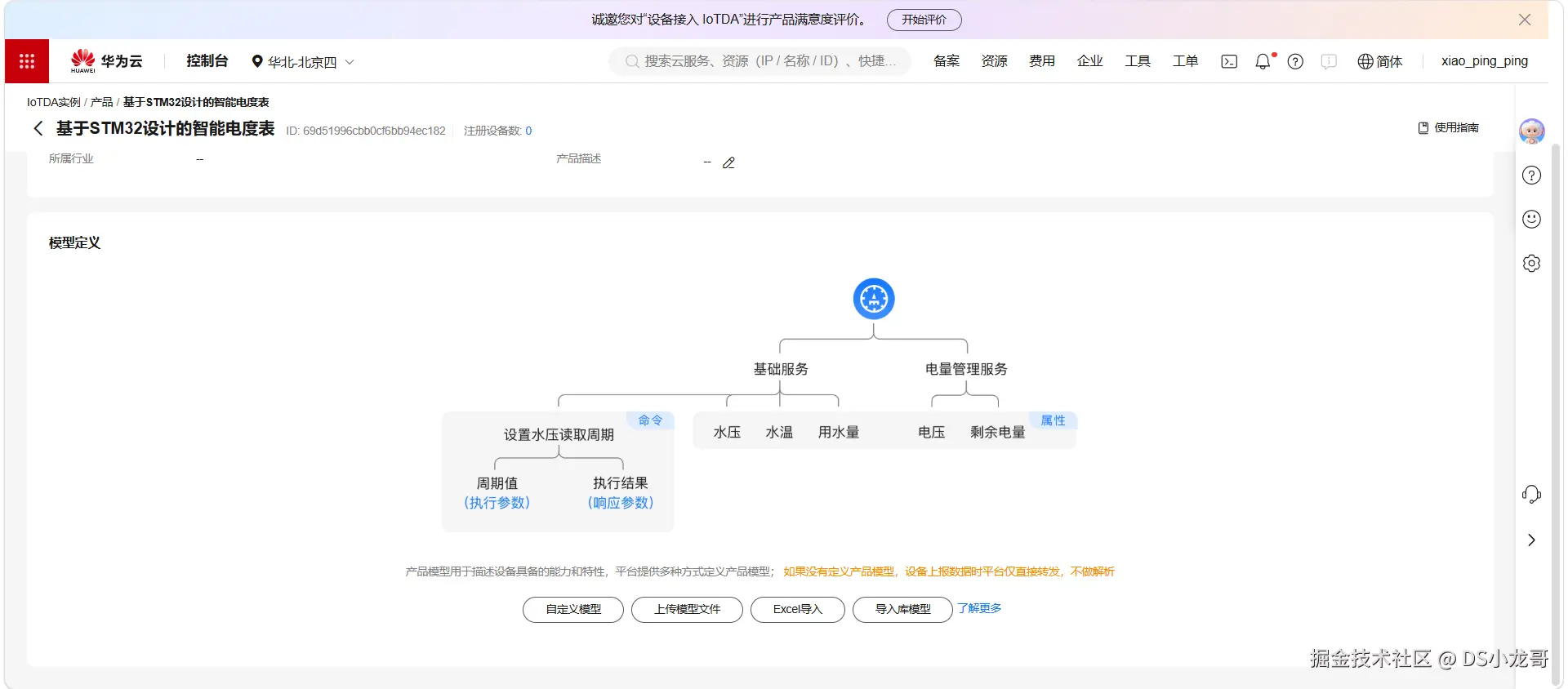Viewport: 1568px width, 689px height.
Task: Click the 上传模型文件 button
Action: click(687, 610)
